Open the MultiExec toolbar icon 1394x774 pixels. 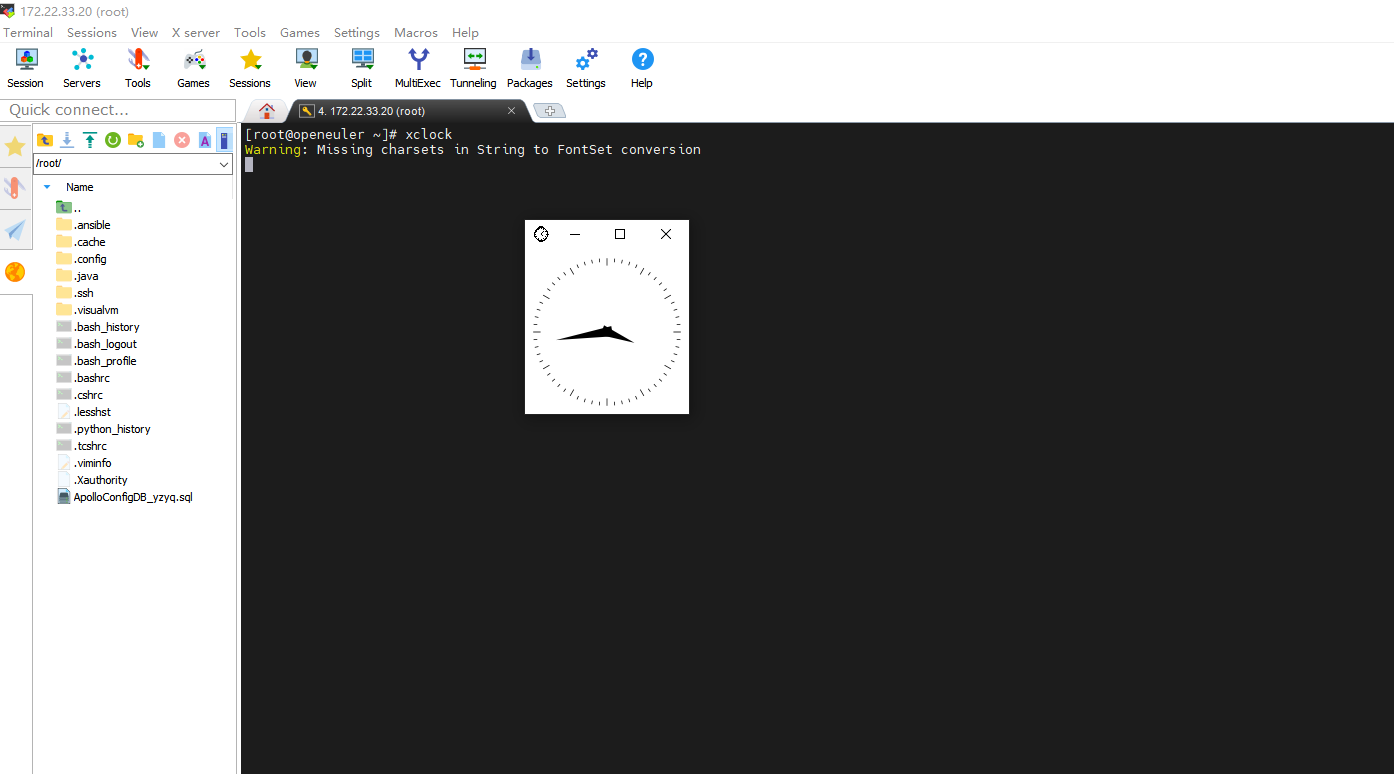pos(417,67)
